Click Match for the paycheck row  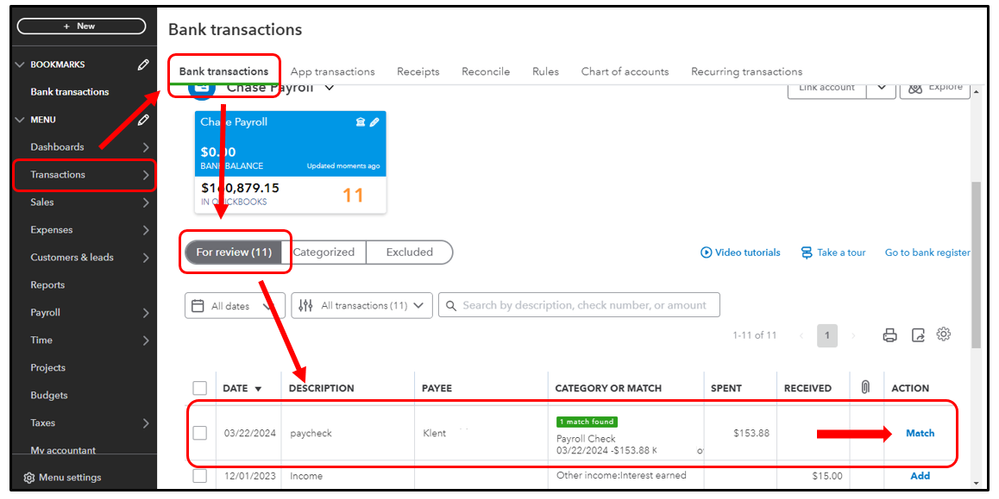point(920,433)
